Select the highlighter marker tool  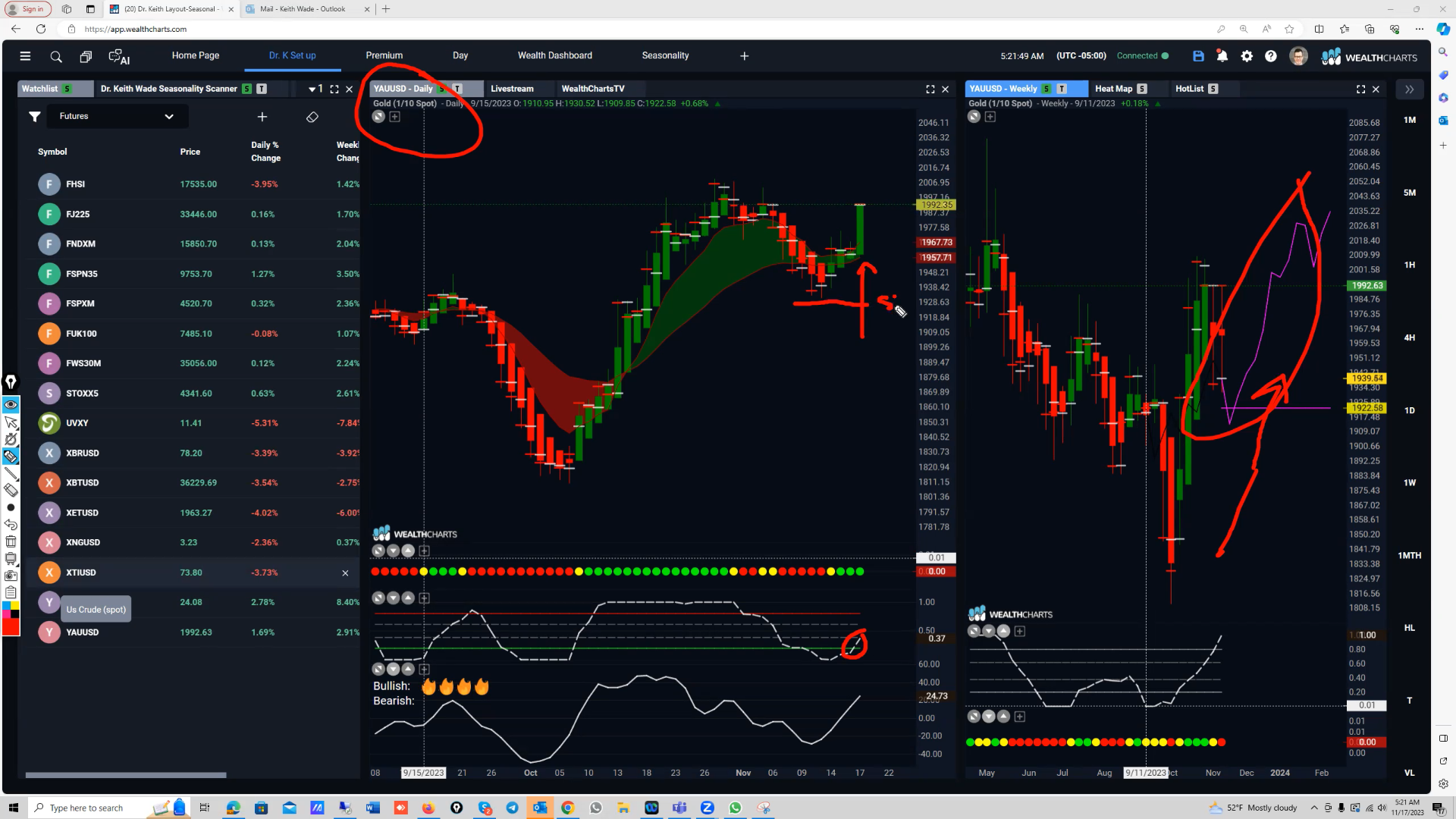tap(11, 457)
